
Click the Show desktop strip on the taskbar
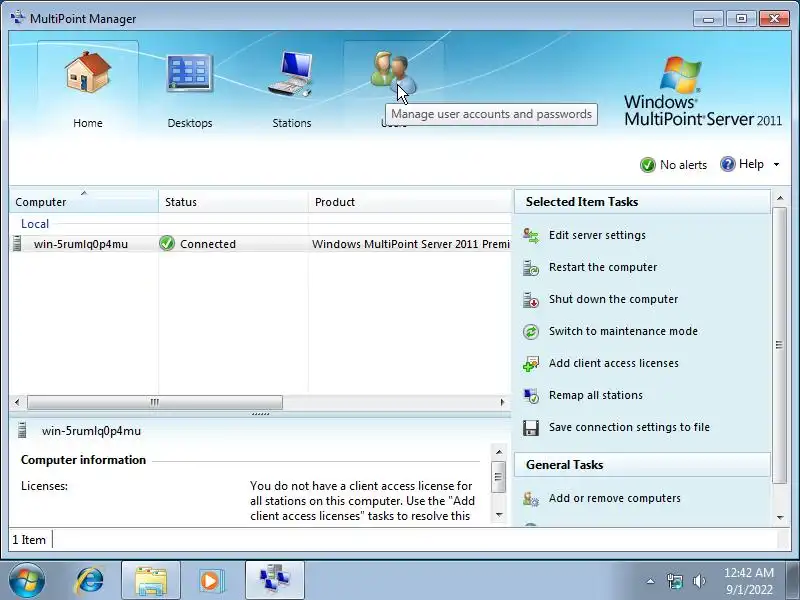tap(792, 581)
